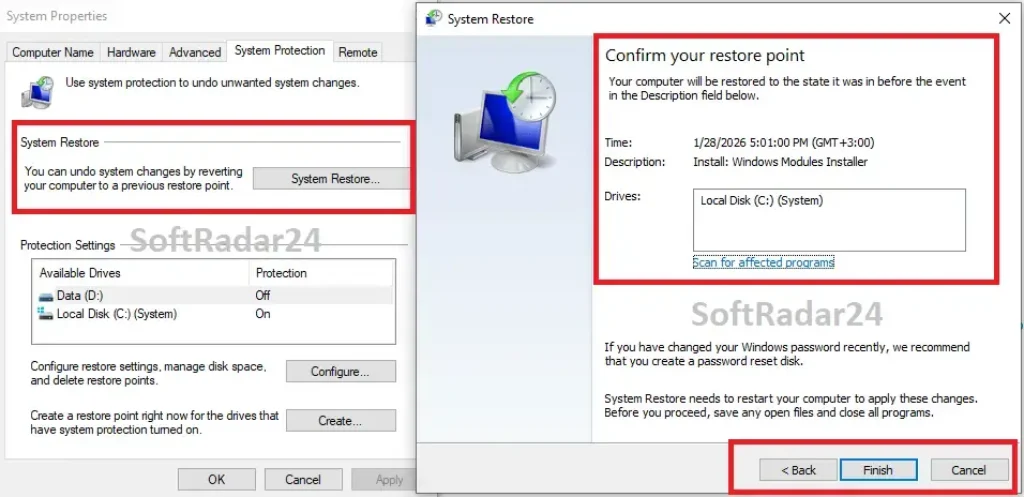Image resolution: width=1024 pixels, height=497 pixels.
Task: Click OK in System Properties
Action: pyautogui.click(x=217, y=479)
